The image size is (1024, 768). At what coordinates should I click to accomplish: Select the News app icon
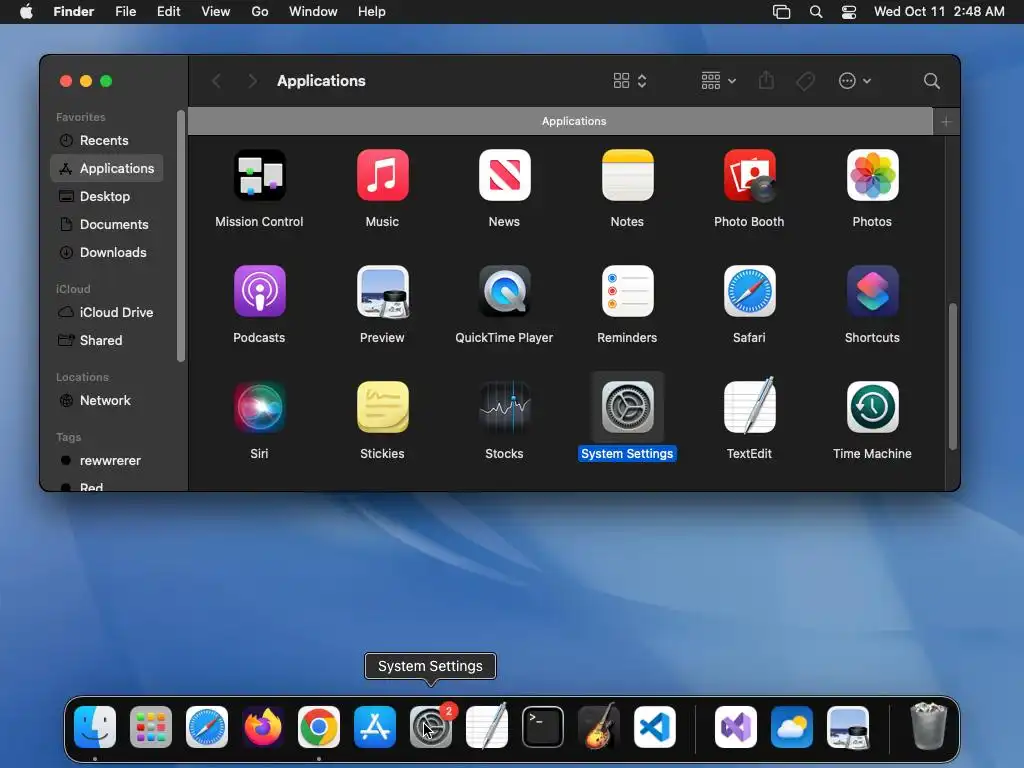[x=504, y=175]
